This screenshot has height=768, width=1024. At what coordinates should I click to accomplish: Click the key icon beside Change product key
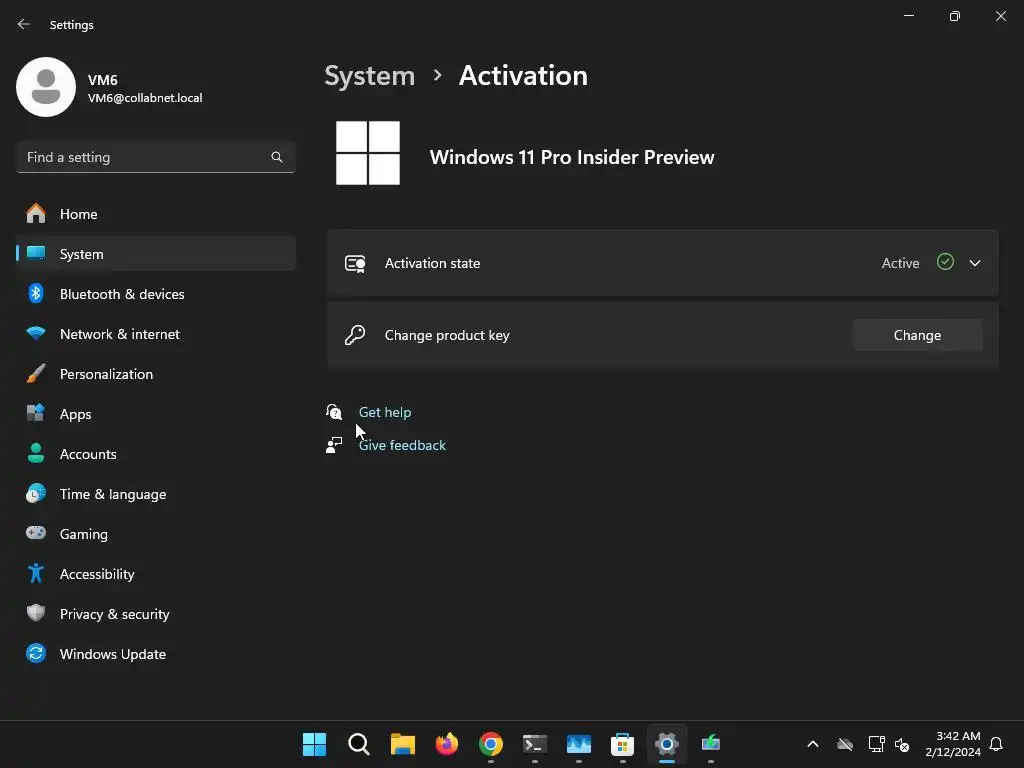(355, 335)
